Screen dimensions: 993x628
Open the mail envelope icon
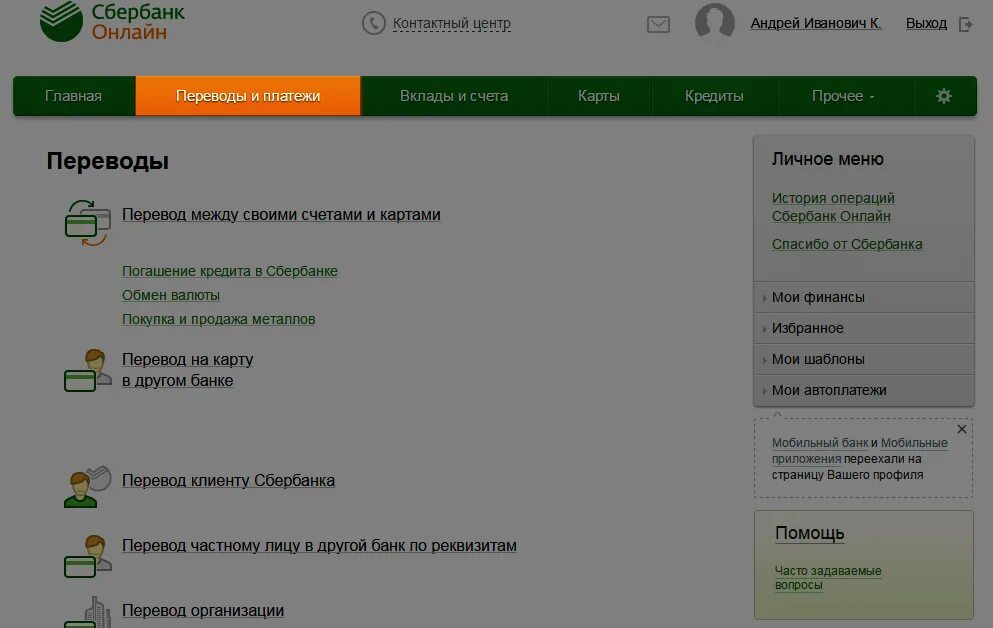point(658,25)
